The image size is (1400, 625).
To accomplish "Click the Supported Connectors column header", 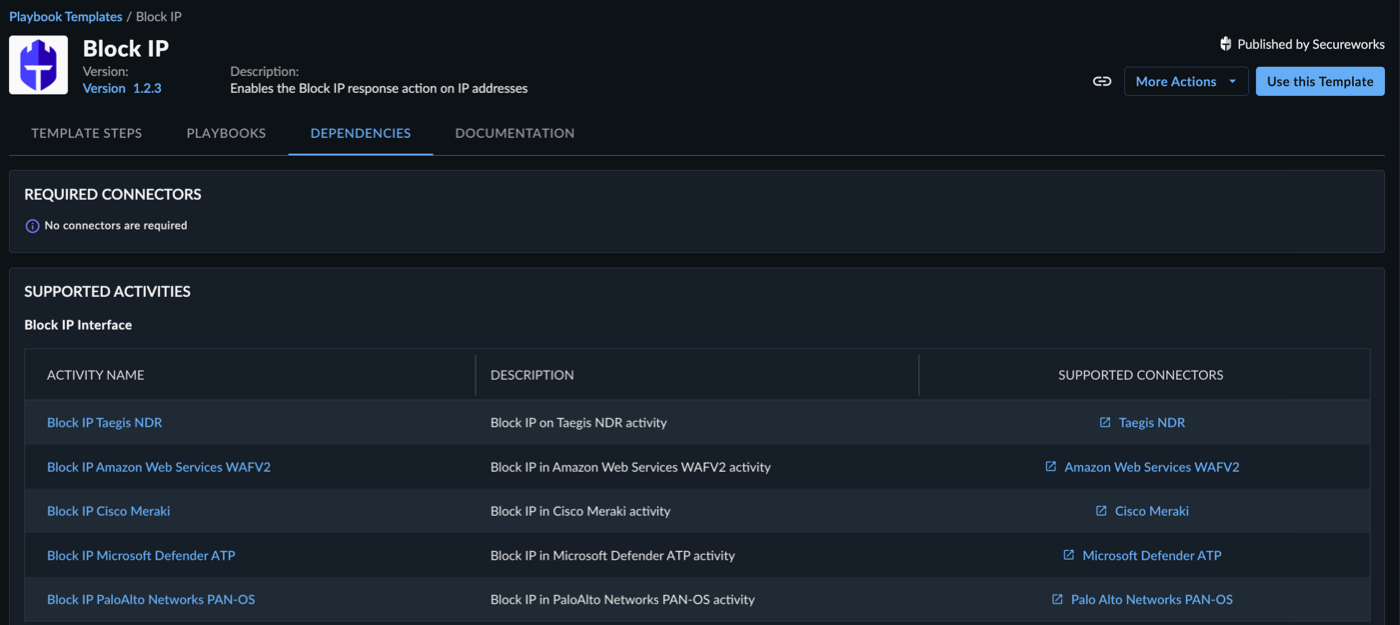I will click(1141, 375).
